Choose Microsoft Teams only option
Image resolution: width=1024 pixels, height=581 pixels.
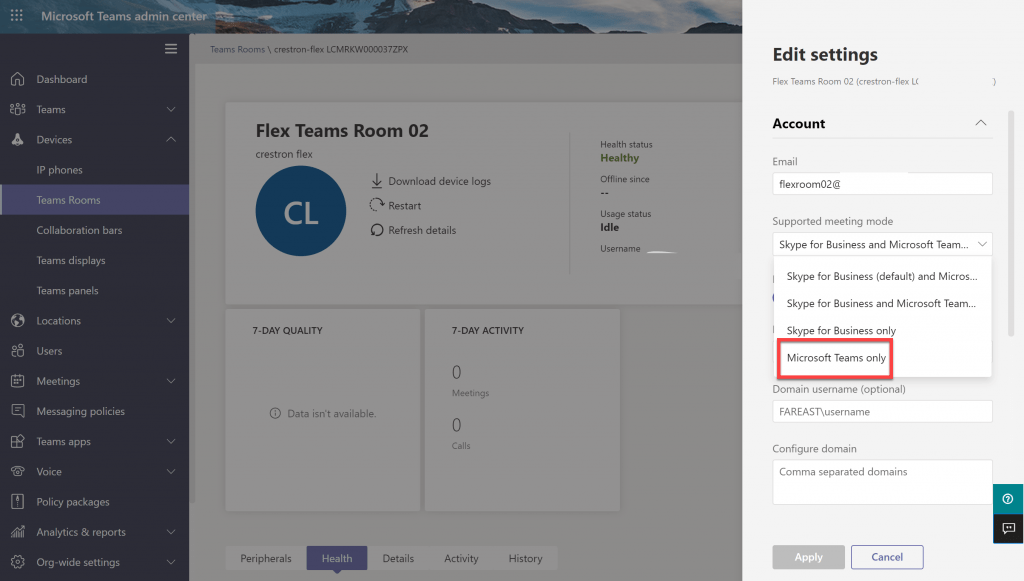pyautogui.click(x=882, y=358)
